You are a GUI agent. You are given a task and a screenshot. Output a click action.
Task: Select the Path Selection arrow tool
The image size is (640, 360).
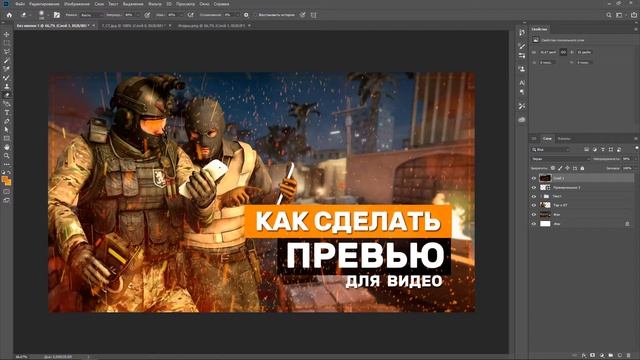(x=7, y=130)
